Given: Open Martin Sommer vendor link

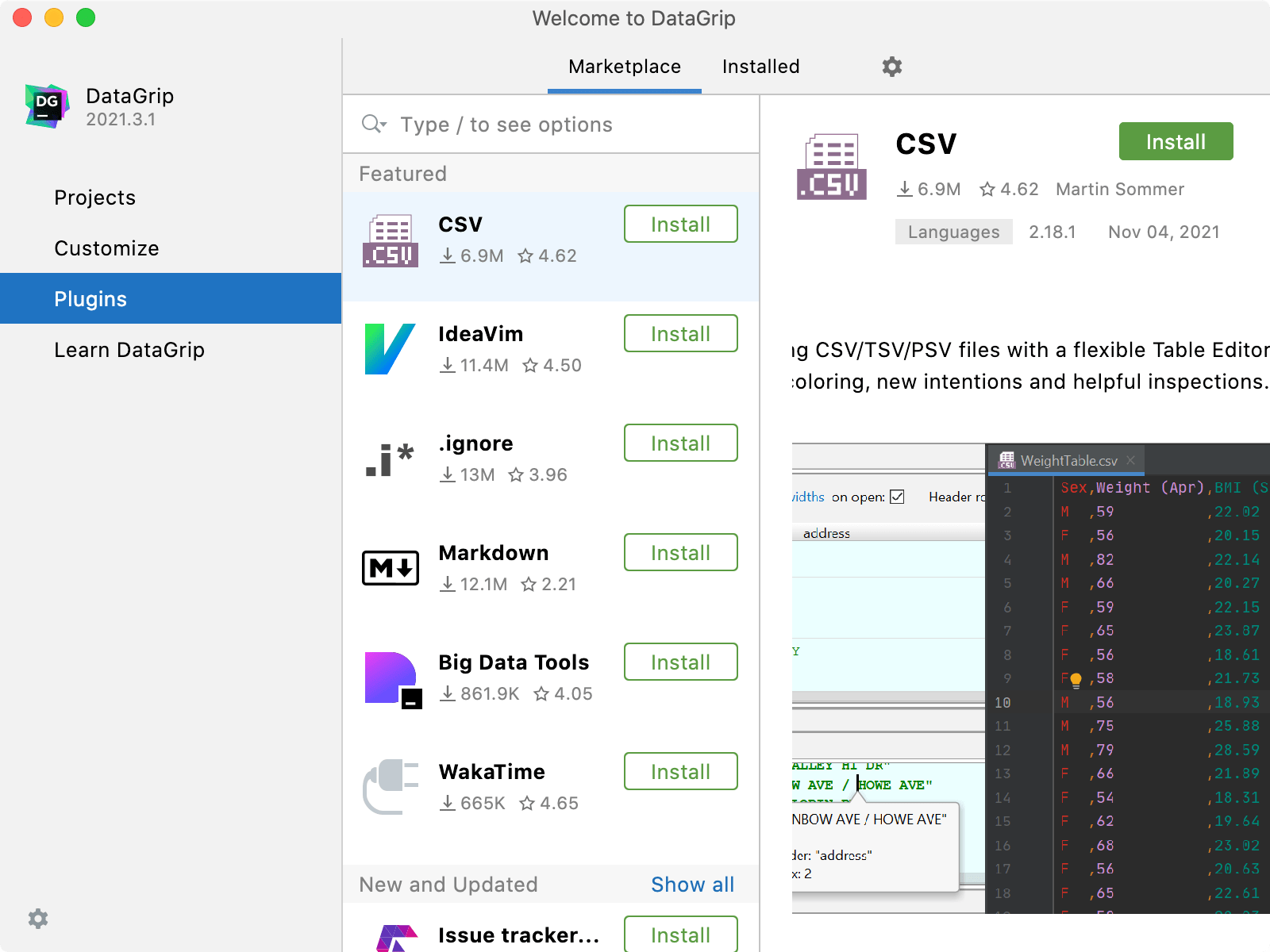Looking at the screenshot, I should (x=1120, y=189).
